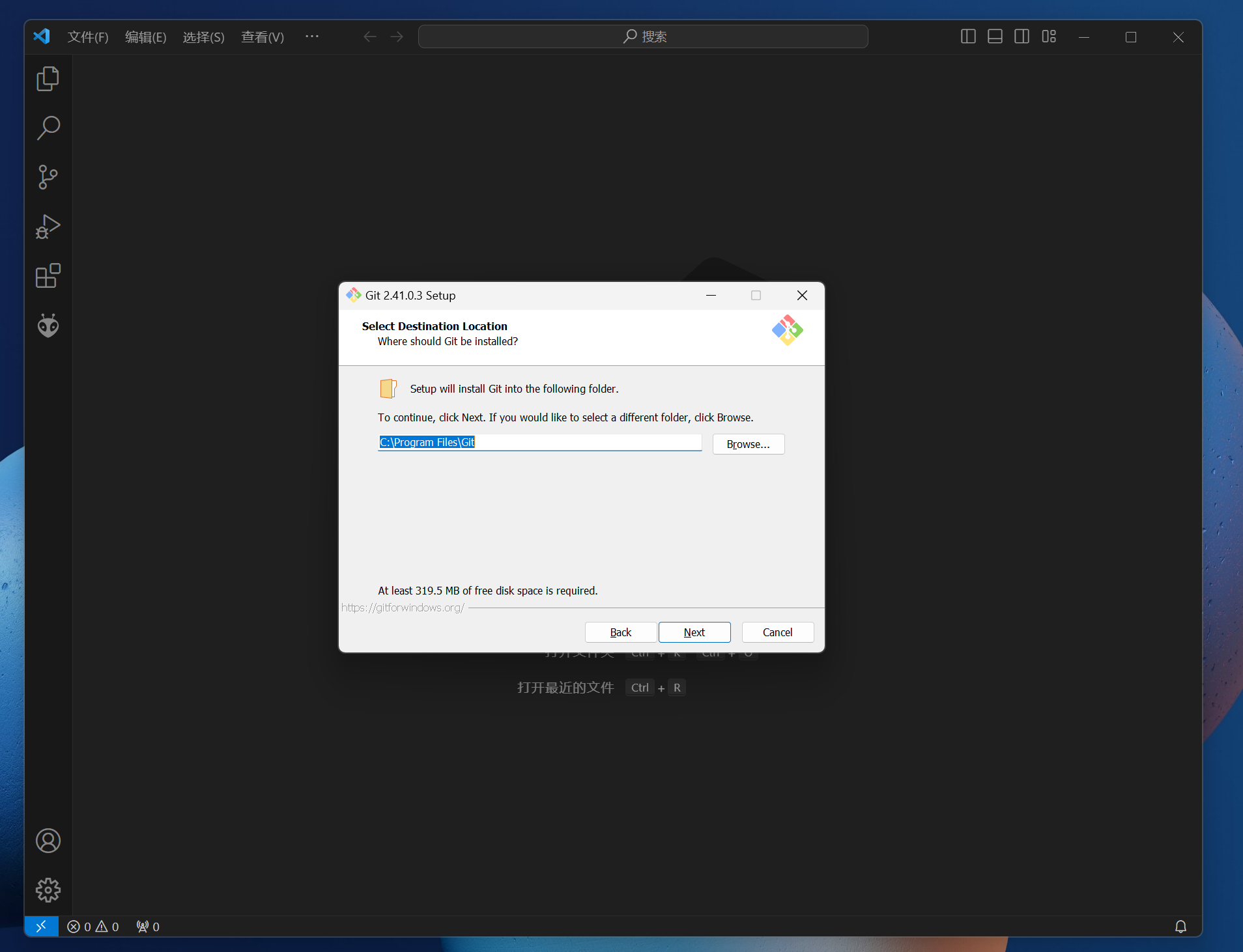Viewport: 1243px width, 952px height.
Task: Click the ports forwarded status item
Action: point(148,926)
